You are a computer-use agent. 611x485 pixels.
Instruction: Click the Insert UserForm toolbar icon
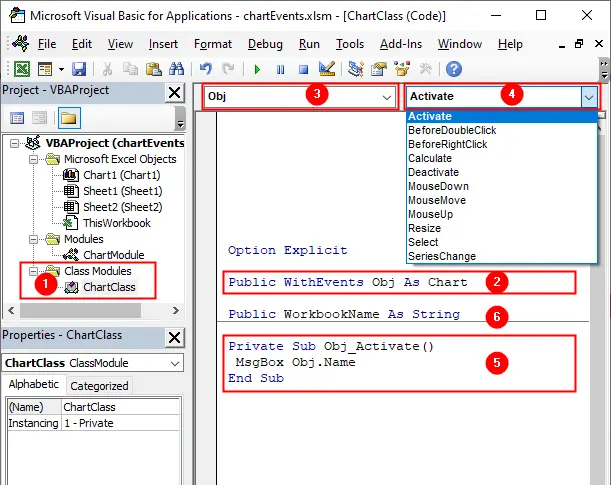[45, 69]
